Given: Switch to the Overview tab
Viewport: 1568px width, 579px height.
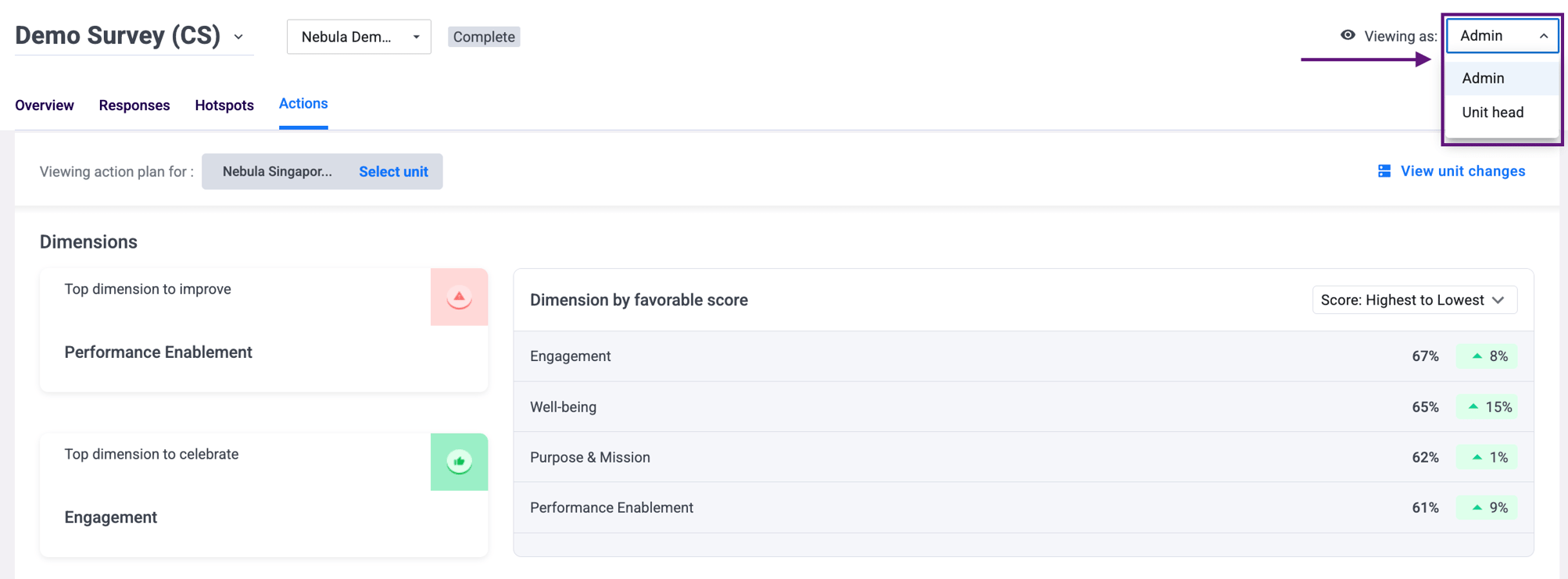Looking at the screenshot, I should (45, 105).
